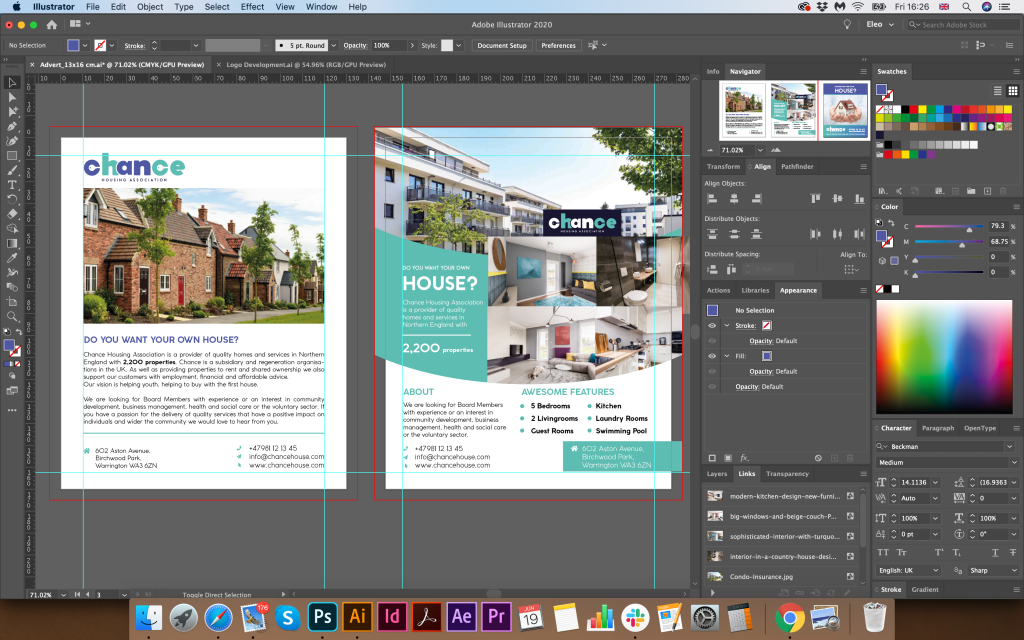
Task: Select the Eraser tool
Action: [12, 213]
